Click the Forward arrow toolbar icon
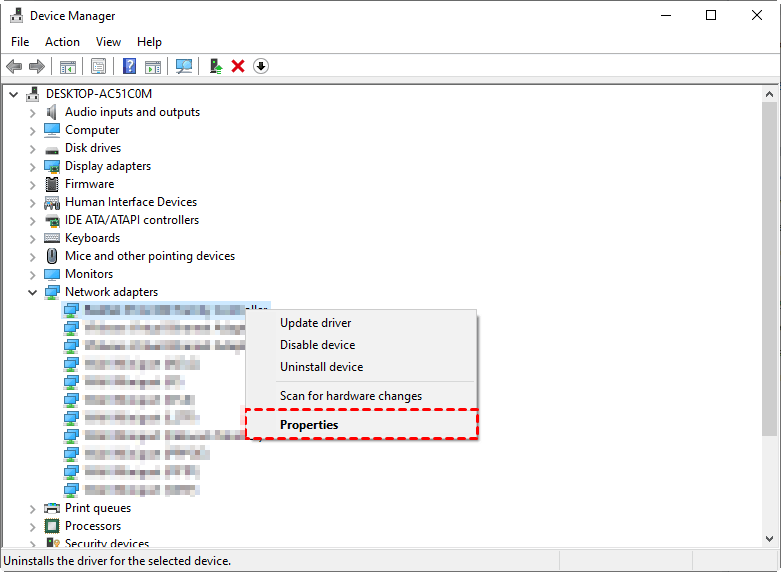This screenshot has height=572, width=781. 37,66
